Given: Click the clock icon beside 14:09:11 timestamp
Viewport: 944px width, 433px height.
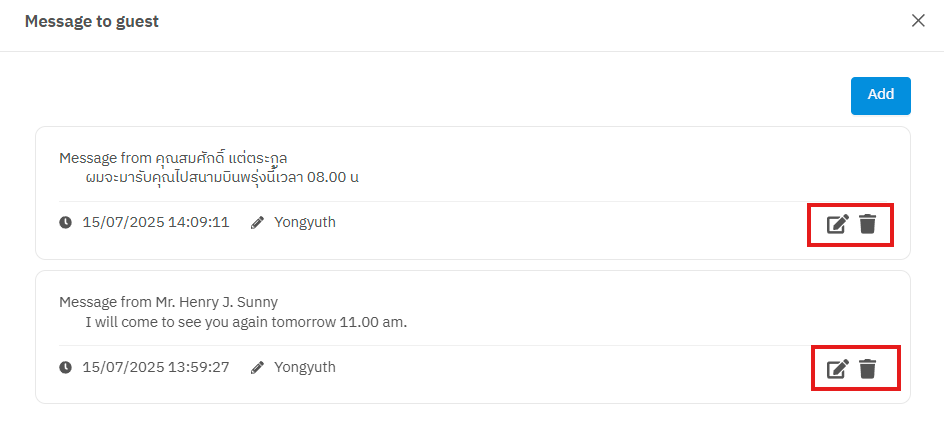Looking at the screenshot, I should pyautogui.click(x=66, y=223).
